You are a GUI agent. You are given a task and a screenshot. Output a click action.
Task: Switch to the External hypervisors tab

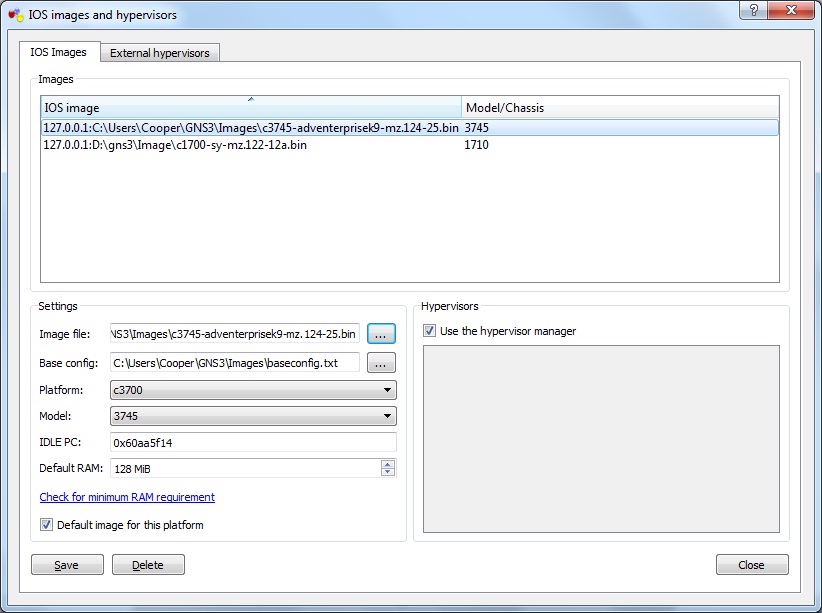(x=159, y=52)
